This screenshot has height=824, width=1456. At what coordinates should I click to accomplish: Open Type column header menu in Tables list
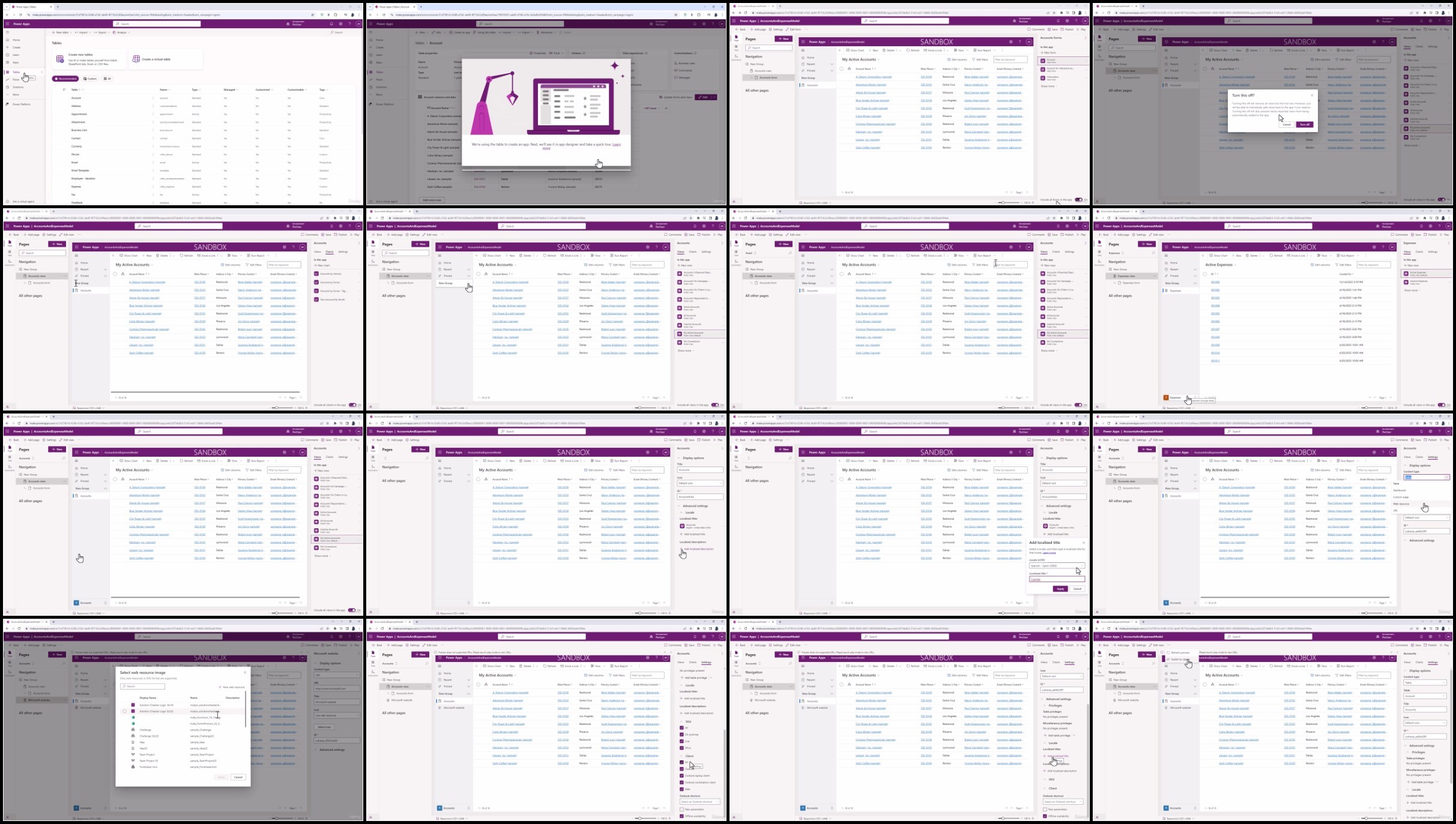click(196, 90)
